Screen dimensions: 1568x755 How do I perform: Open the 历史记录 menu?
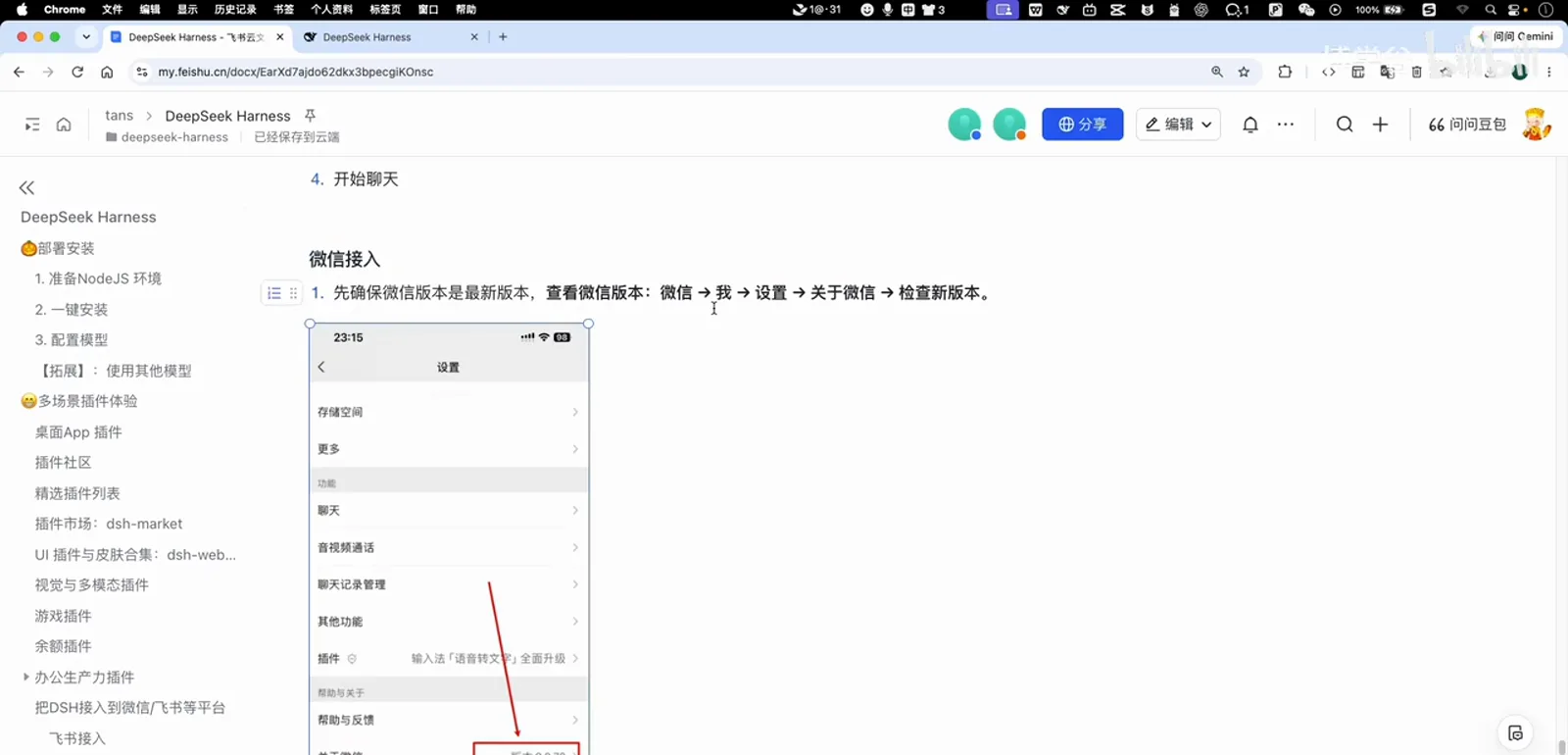[235, 9]
